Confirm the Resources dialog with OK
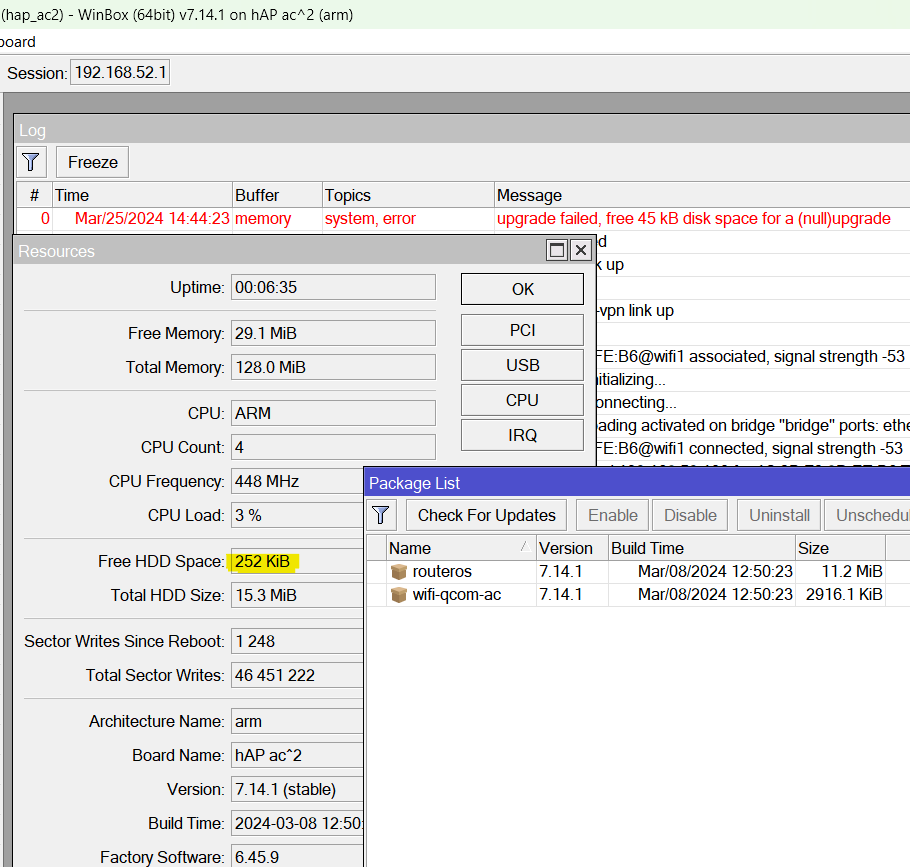Viewport: 910px width, 867px height. pyautogui.click(x=522, y=289)
